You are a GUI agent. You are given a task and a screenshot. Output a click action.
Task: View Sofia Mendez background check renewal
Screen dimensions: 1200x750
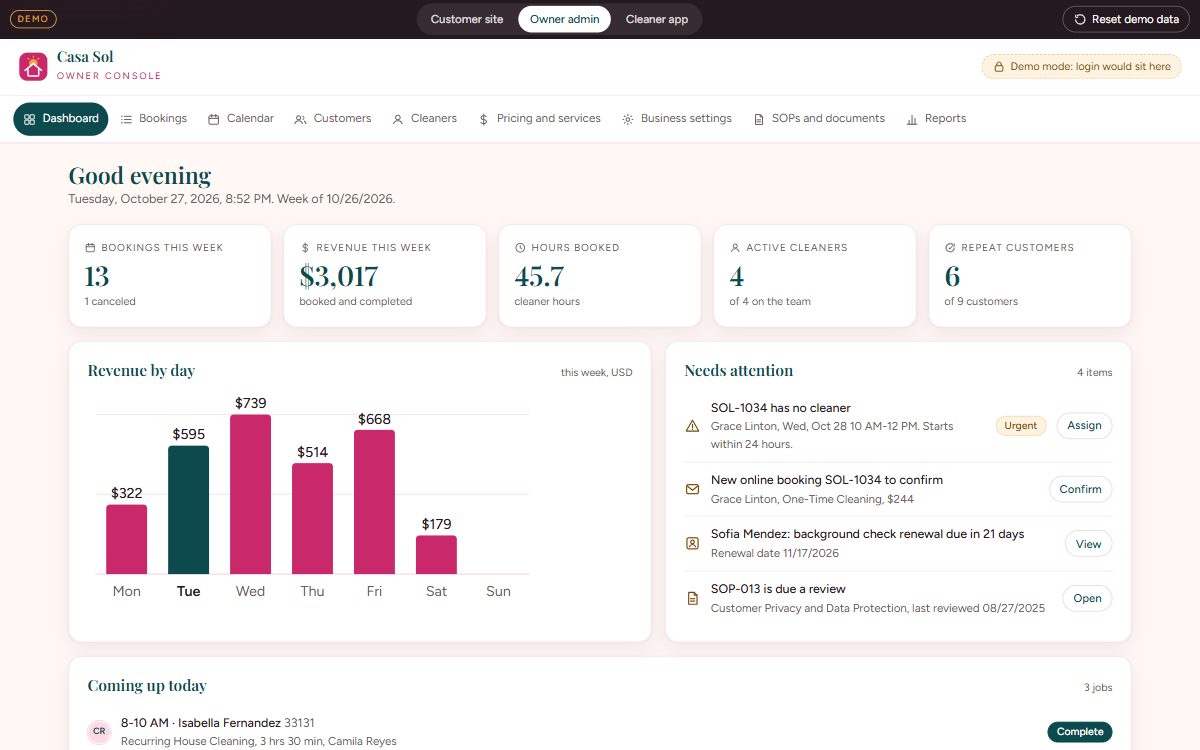(1088, 544)
